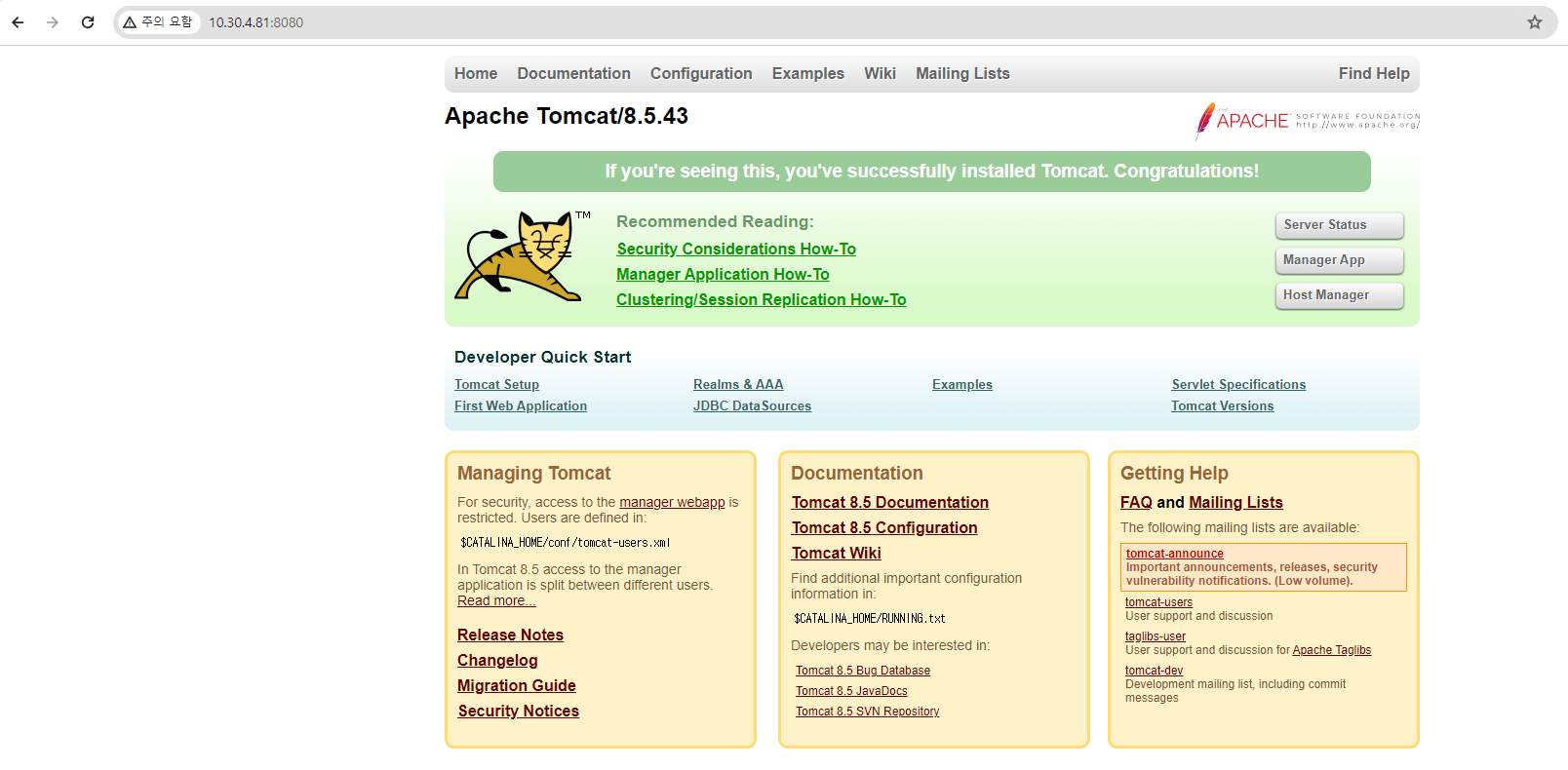
Task: Open the Mailing Lists navigation item
Action: (x=962, y=74)
